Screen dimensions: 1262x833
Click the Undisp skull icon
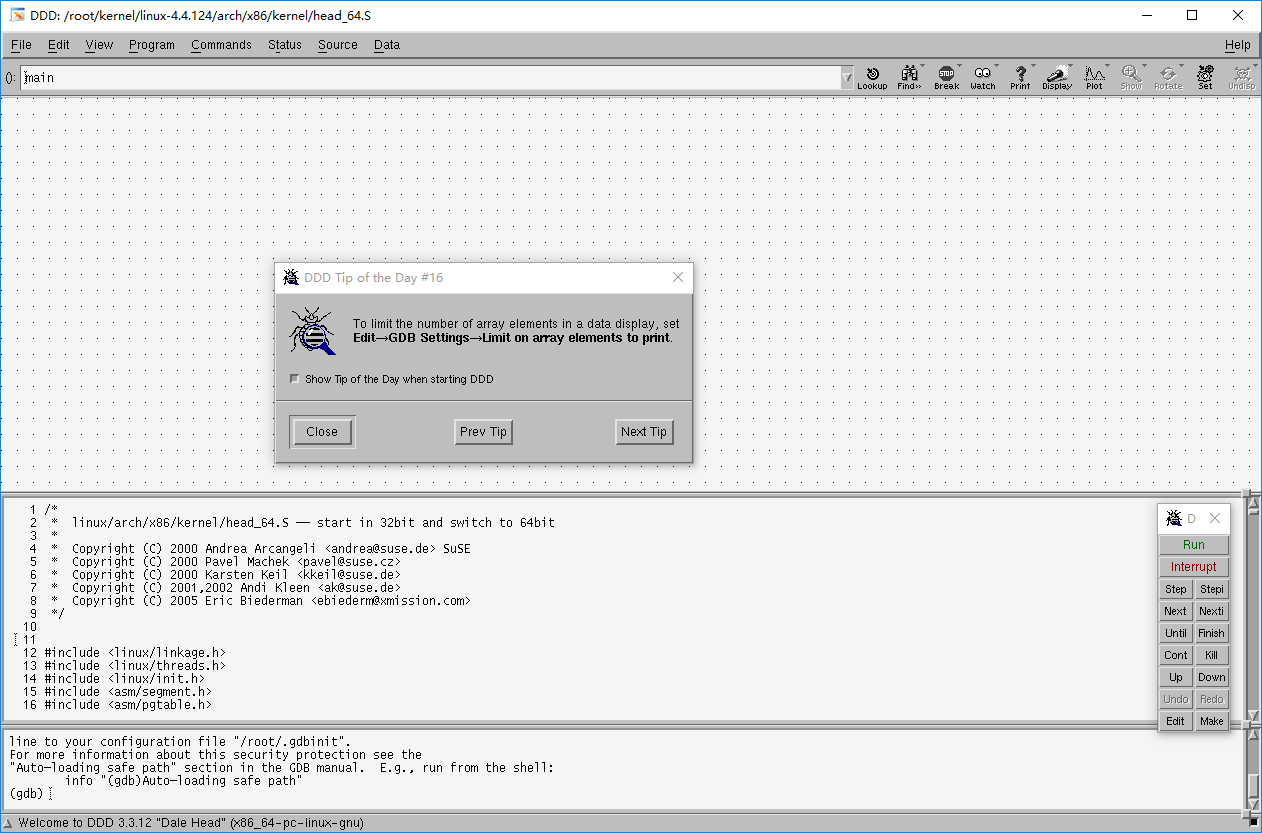coord(1242,77)
